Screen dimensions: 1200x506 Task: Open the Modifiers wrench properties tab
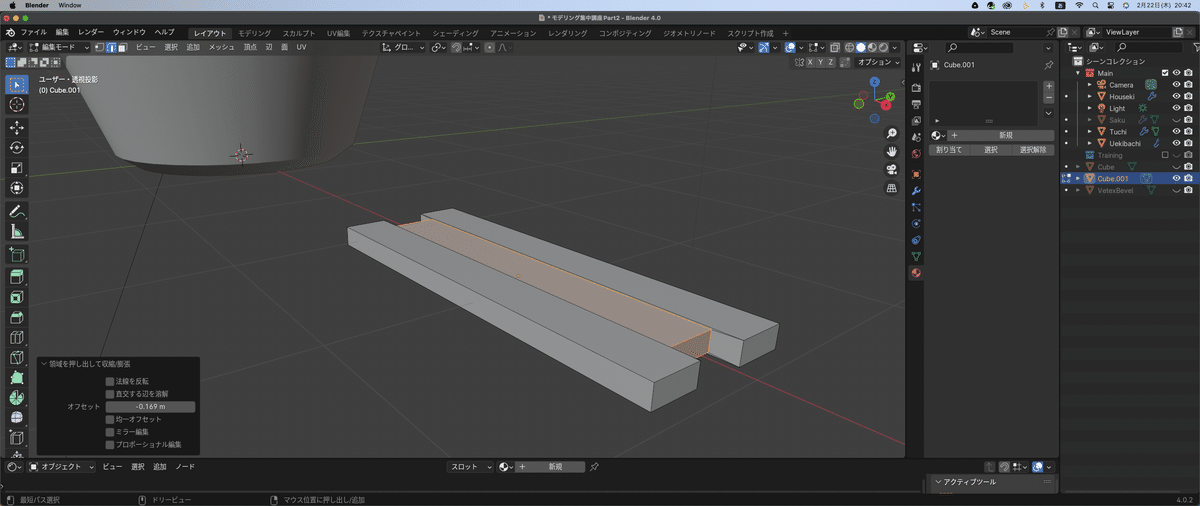[x=916, y=190]
